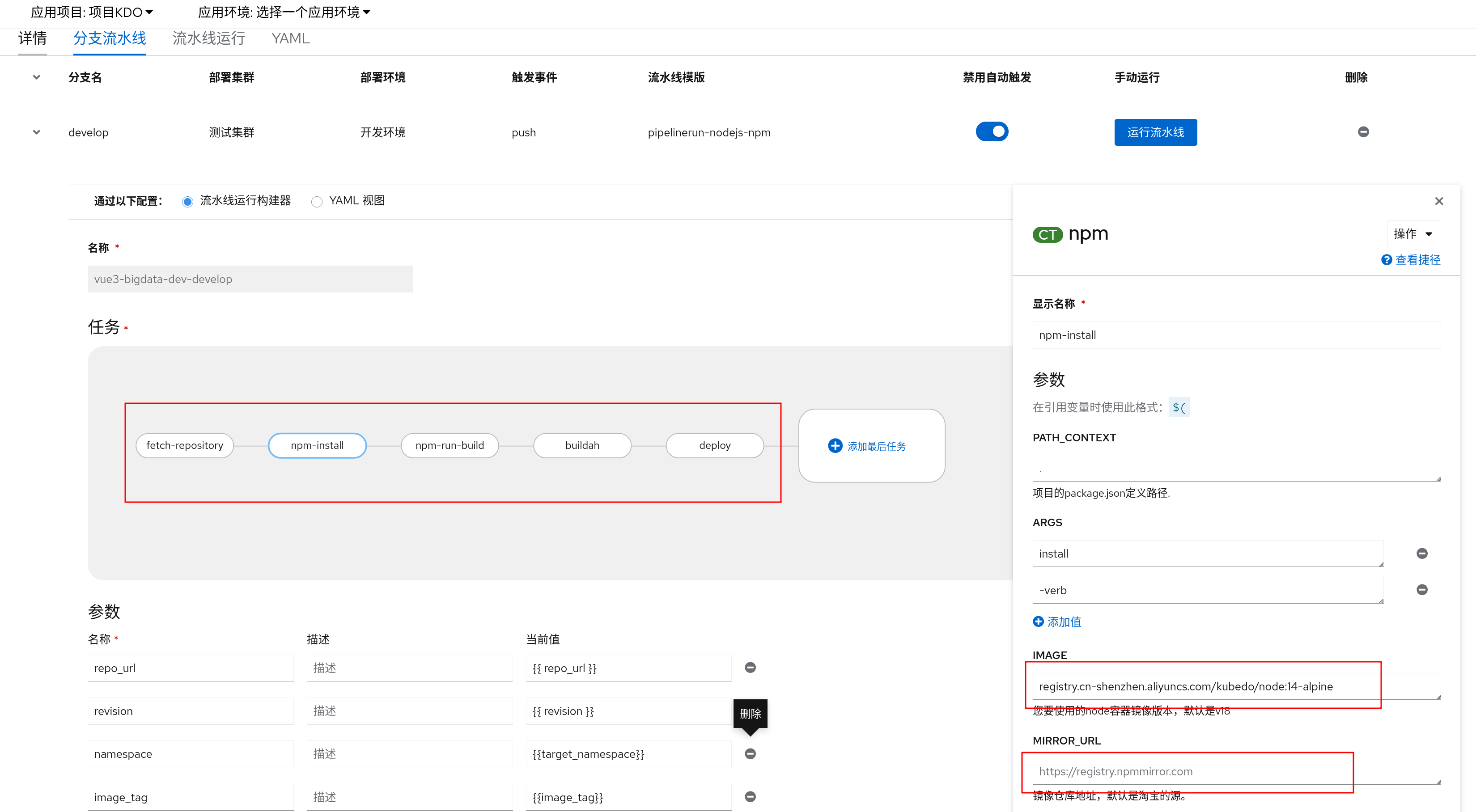Select the YAML view radio option
1476x812 pixels.
pos(317,202)
